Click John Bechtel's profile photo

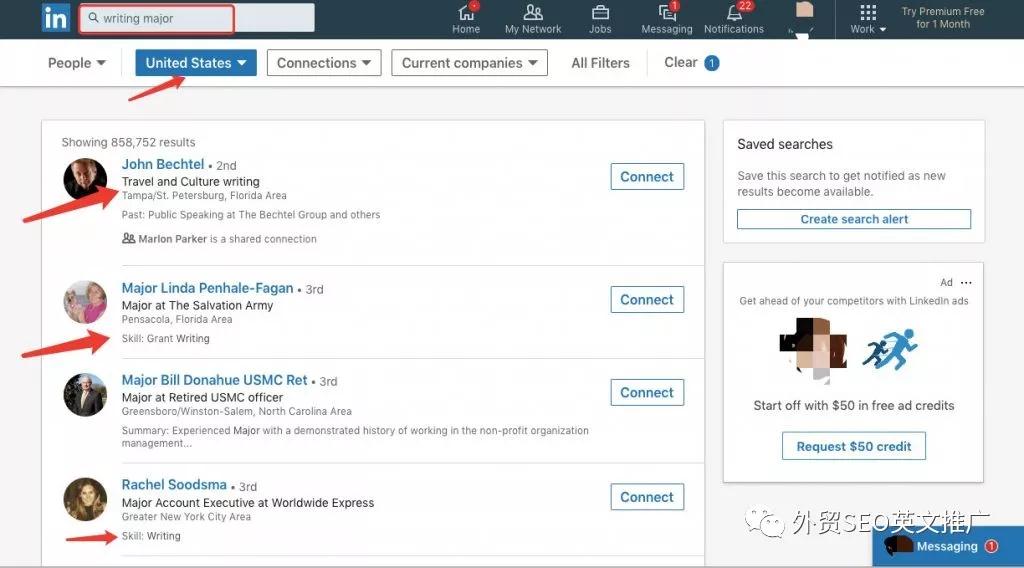click(x=85, y=179)
